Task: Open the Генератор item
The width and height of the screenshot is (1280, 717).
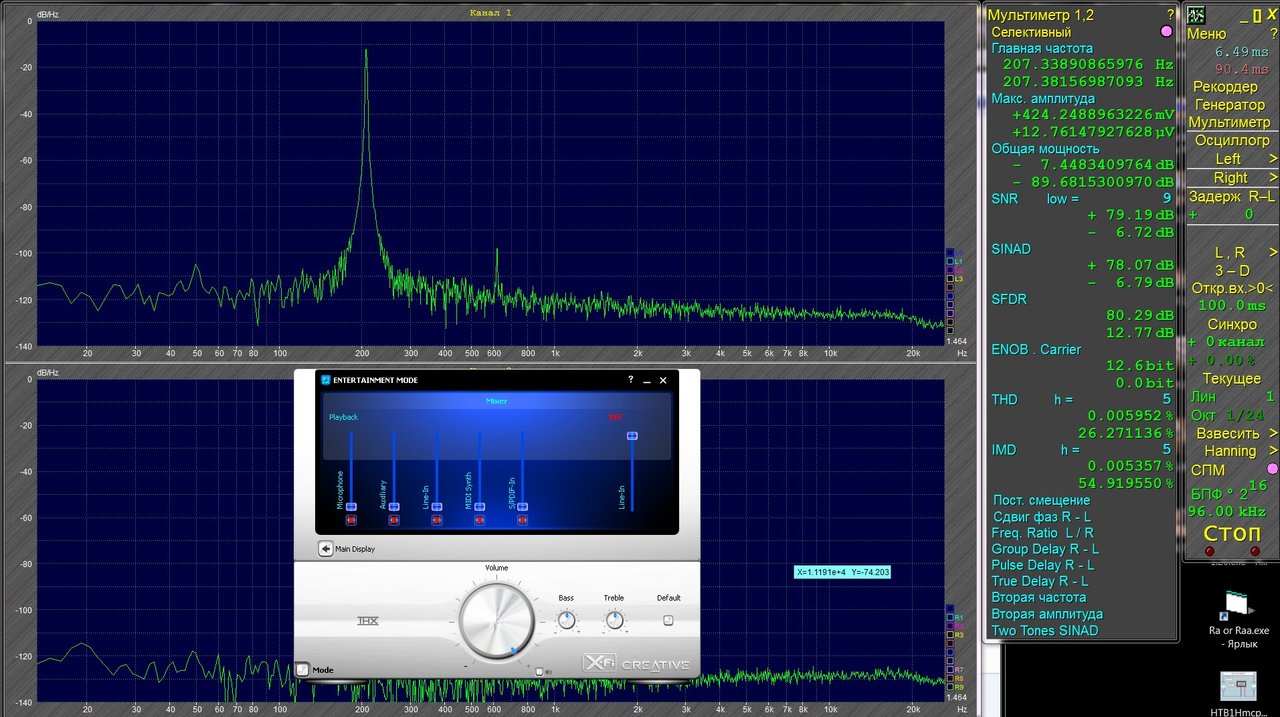Action: pyautogui.click(x=1230, y=105)
